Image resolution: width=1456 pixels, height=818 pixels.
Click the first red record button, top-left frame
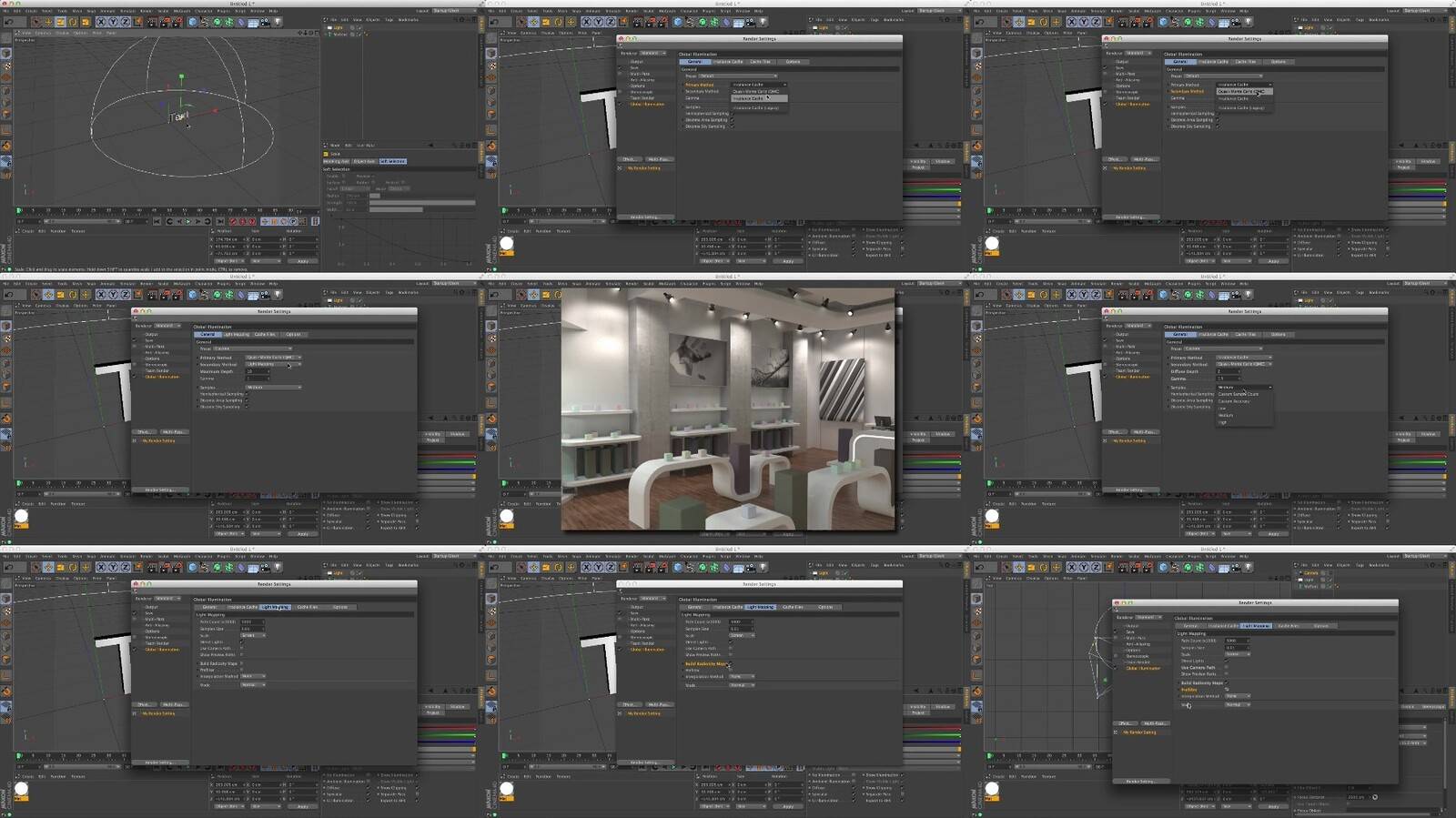tap(233, 221)
